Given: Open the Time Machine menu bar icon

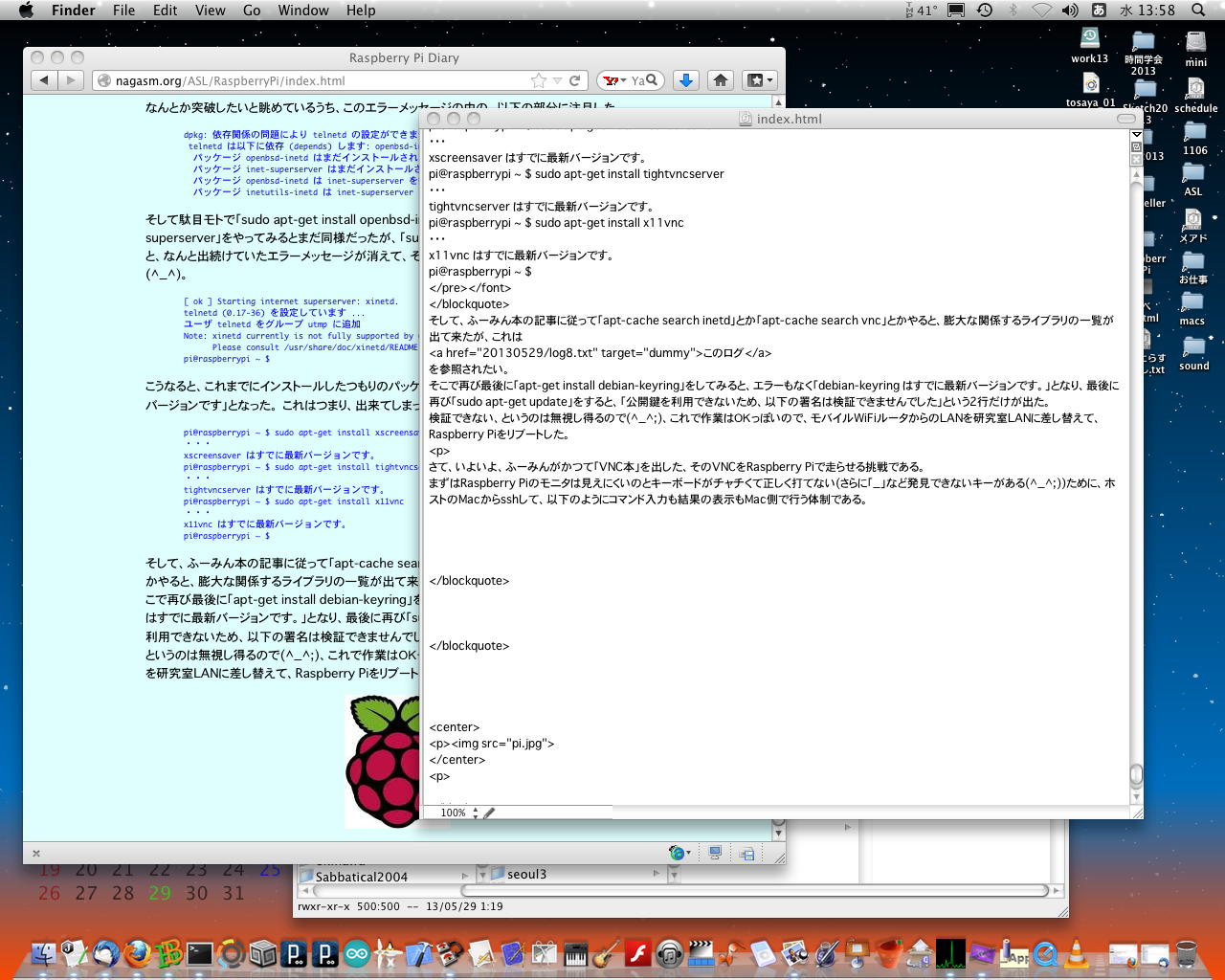Looking at the screenshot, I should (985, 11).
